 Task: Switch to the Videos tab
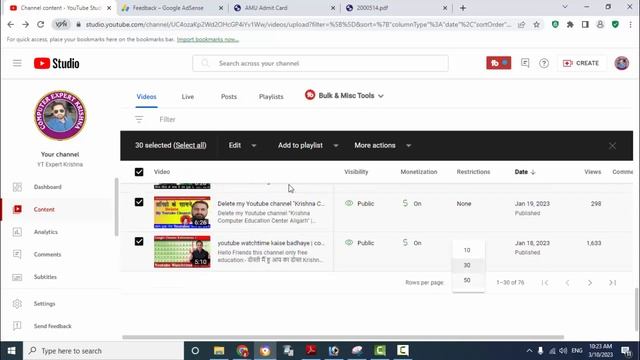click(147, 97)
